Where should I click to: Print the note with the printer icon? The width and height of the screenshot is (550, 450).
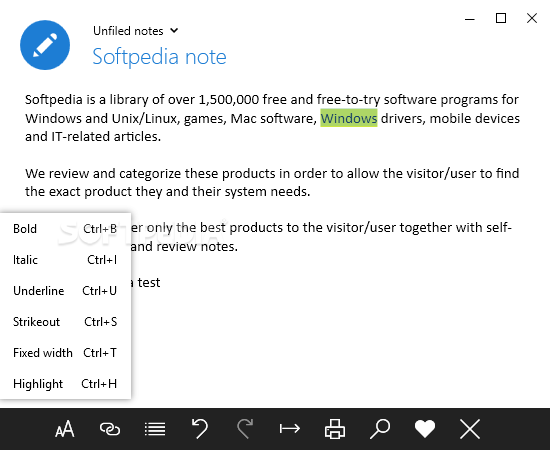click(x=335, y=429)
